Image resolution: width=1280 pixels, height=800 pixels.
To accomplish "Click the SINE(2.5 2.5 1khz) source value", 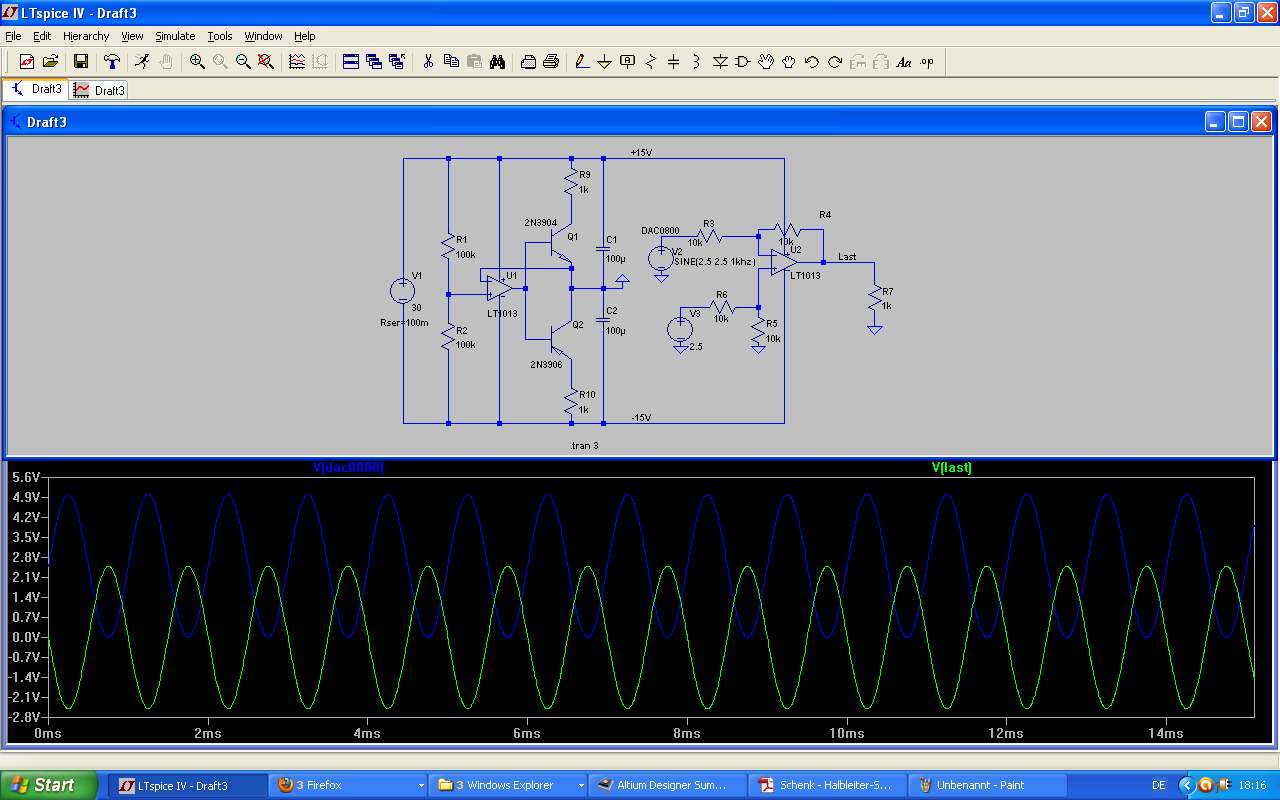I will [715, 261].
